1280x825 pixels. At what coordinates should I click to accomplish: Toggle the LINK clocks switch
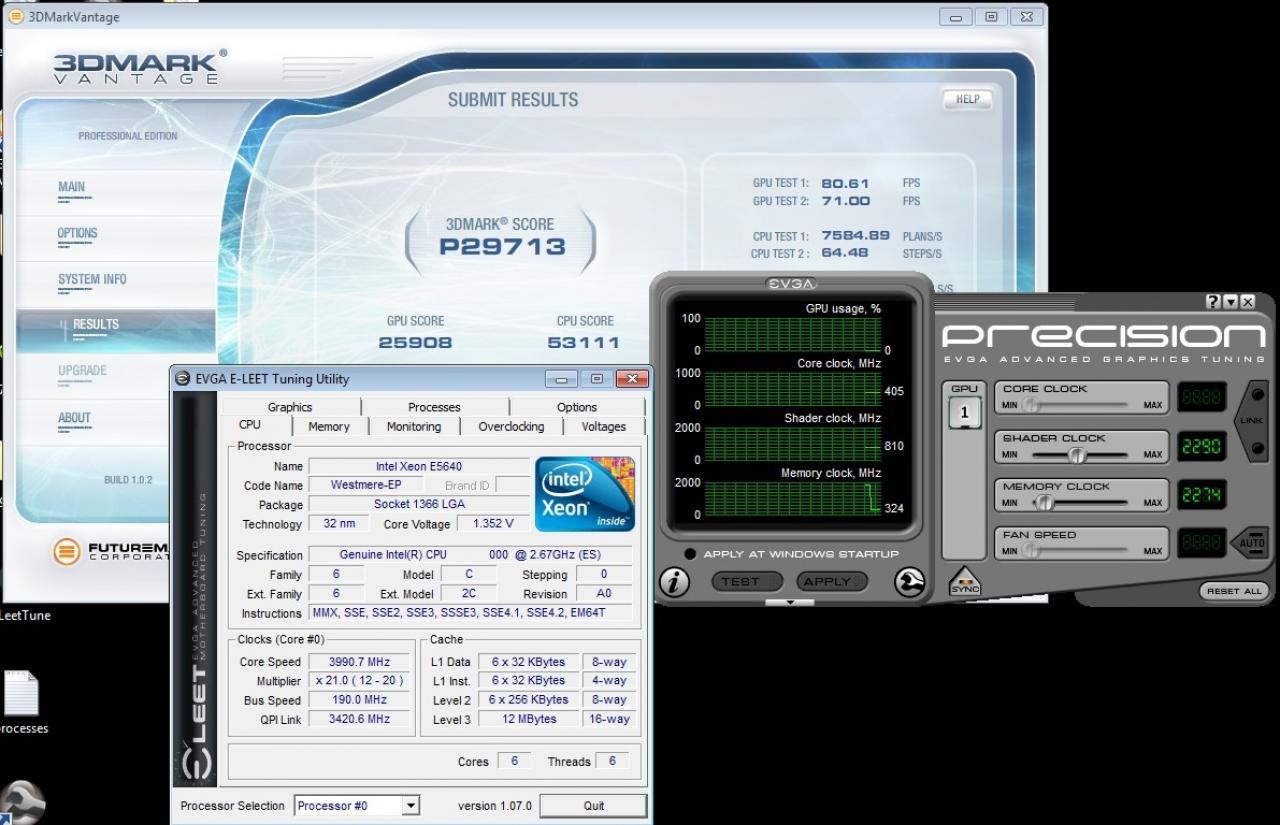pyautogui.click(x=1251, y=421)
